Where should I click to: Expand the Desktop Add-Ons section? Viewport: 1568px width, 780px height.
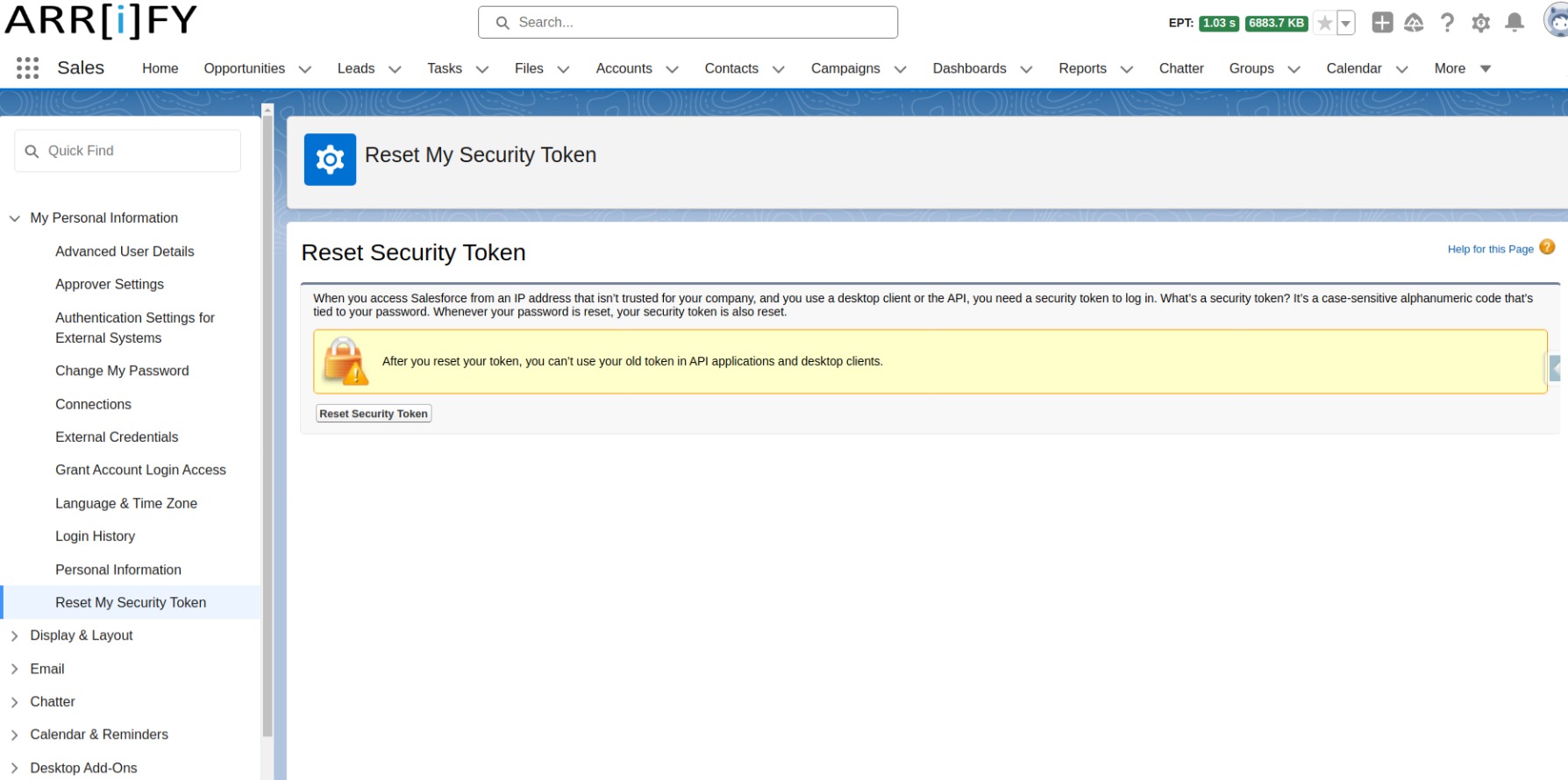click(15, 768)
